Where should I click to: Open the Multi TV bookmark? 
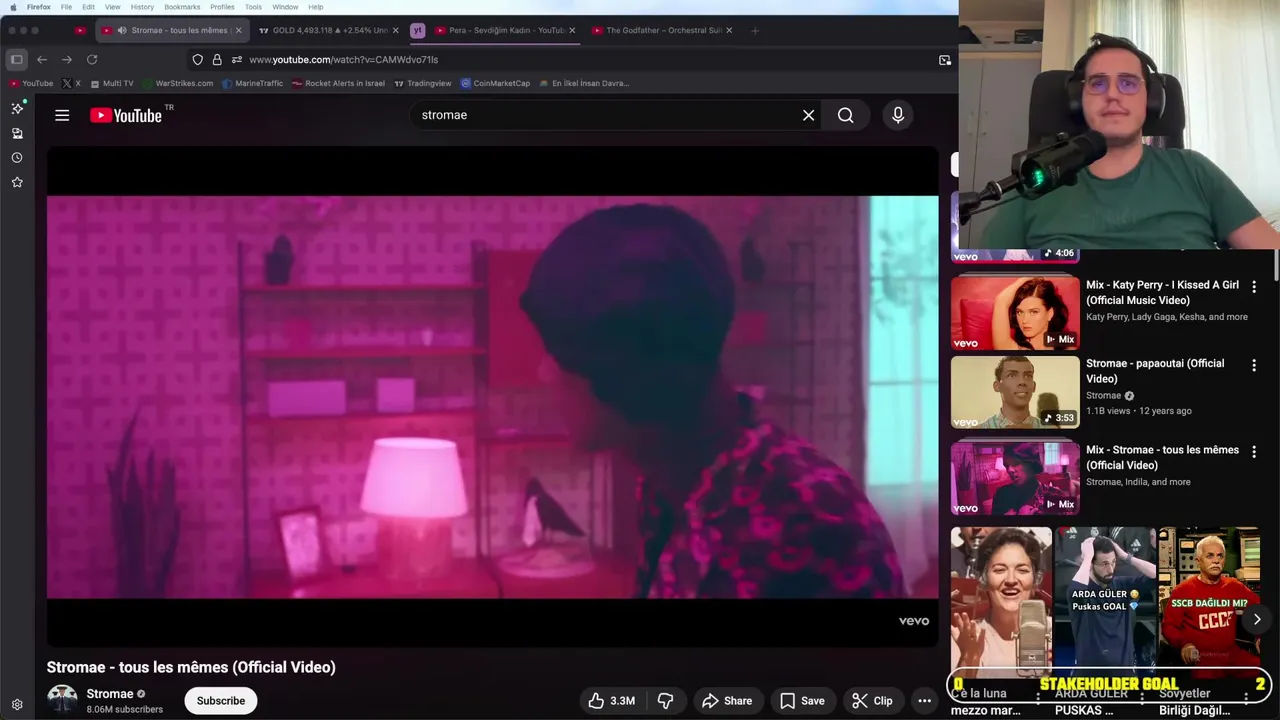pyautogui.click(x=111, y=84)
